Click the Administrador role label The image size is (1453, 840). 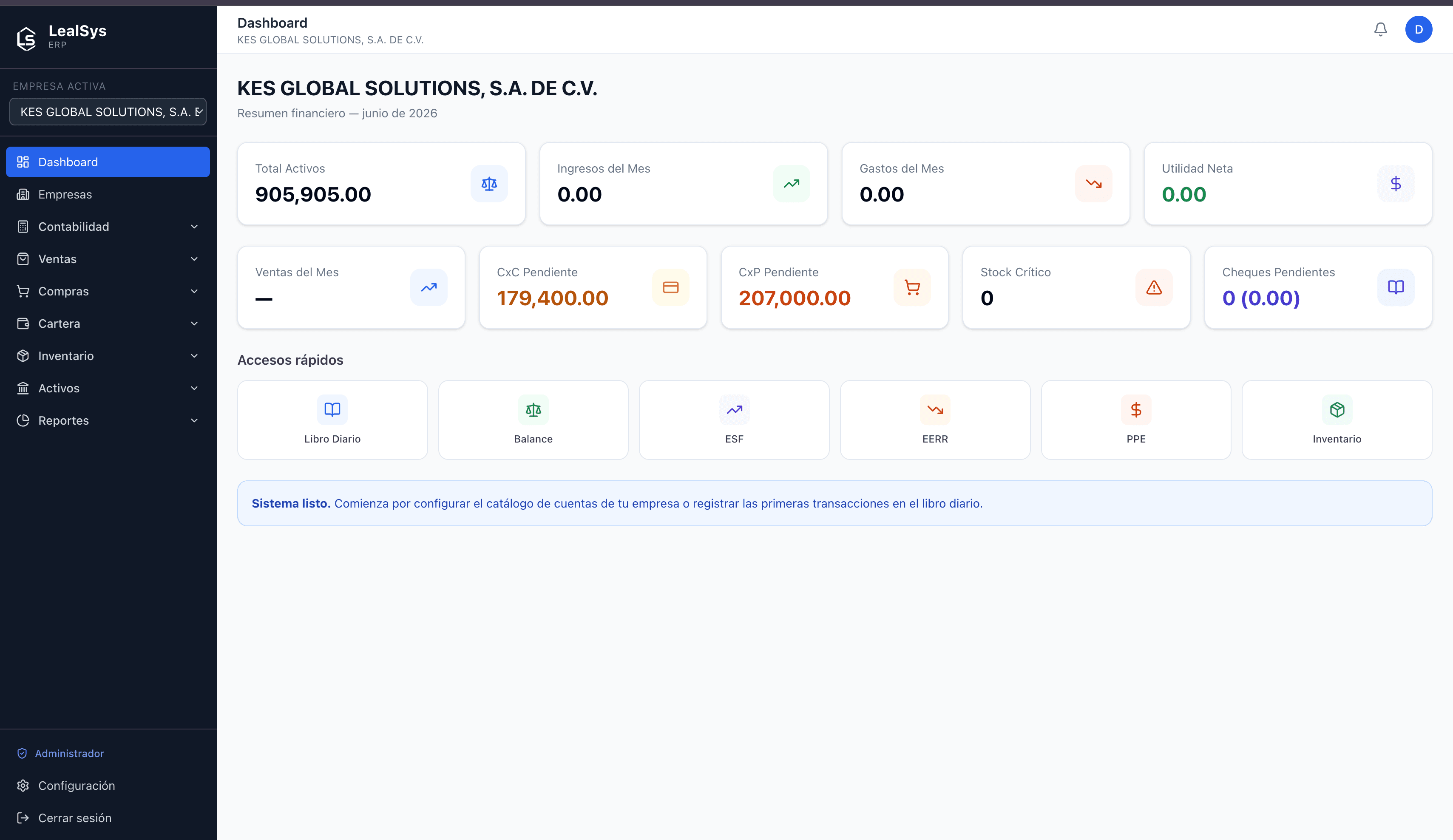coord(69,753)
